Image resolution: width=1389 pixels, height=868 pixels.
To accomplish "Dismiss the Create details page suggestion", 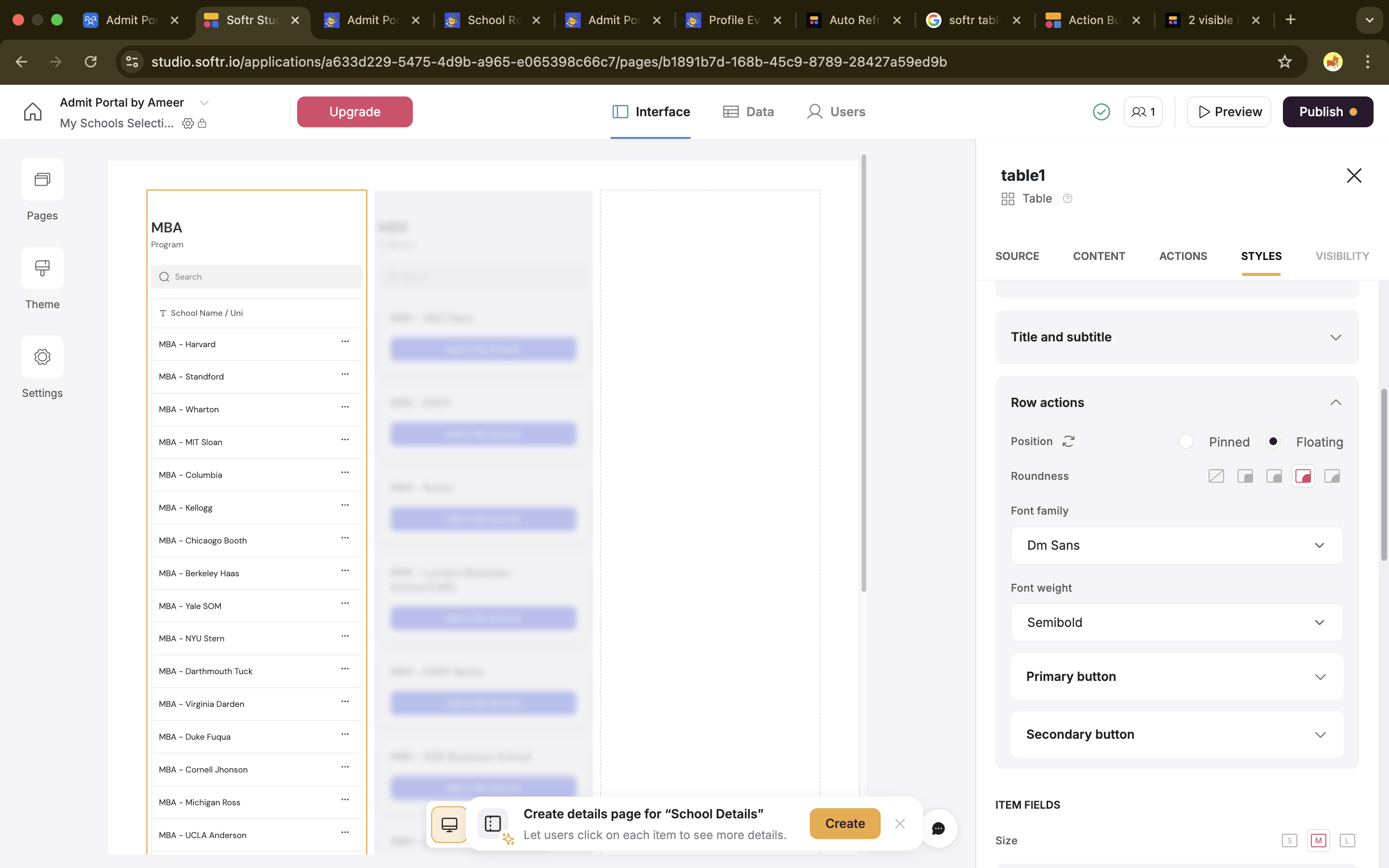I will pos(900,824).
